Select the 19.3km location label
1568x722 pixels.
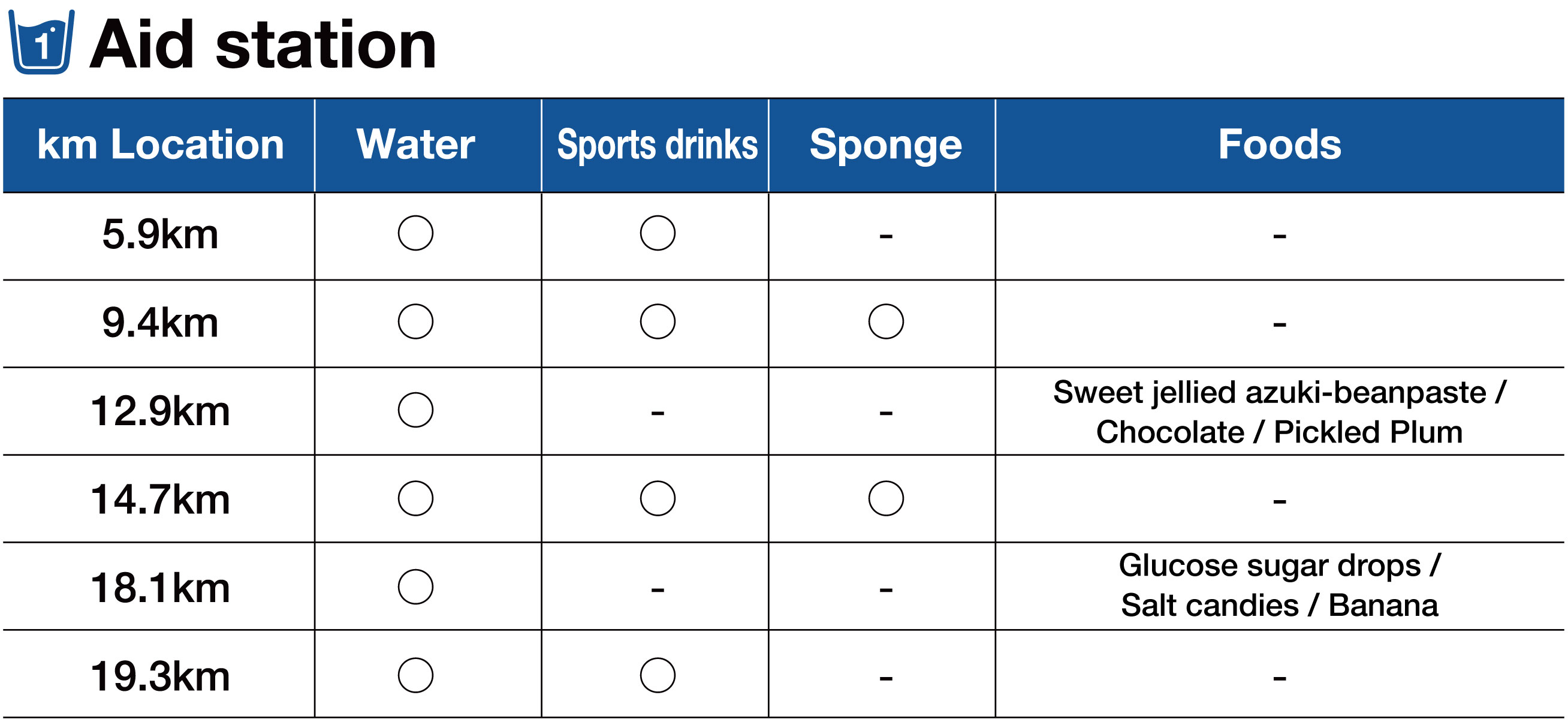[160, 676]
